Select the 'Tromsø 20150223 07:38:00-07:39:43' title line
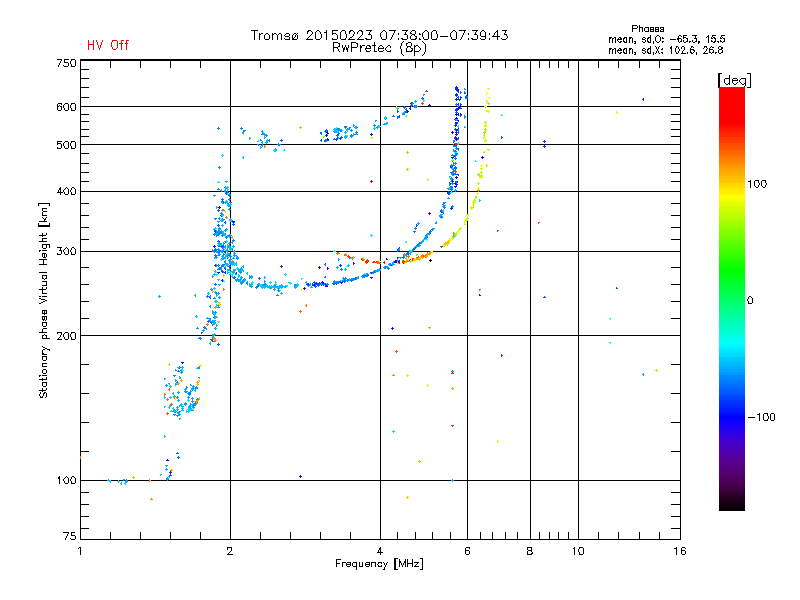800x600 pixels. coord(379,35)
